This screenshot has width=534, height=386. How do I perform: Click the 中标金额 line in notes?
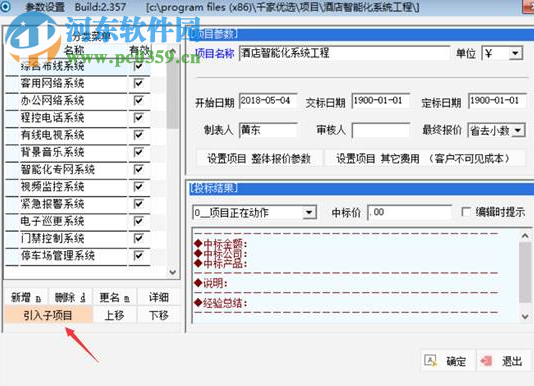221,244
